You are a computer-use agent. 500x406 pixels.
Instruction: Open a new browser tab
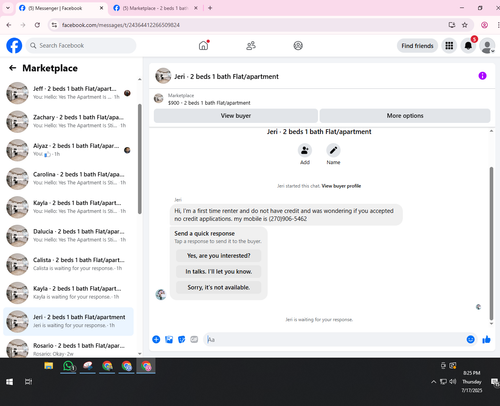click(210, 8)
